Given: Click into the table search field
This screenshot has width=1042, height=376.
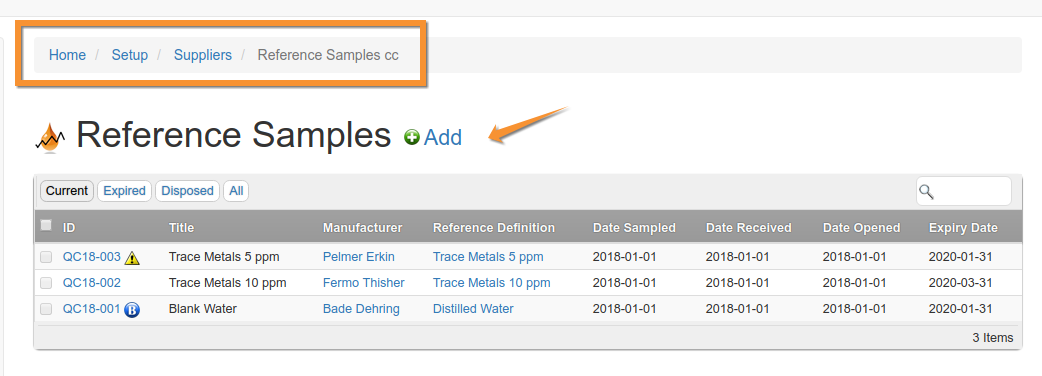Looking at the screenshot, I should coord(964,191).
